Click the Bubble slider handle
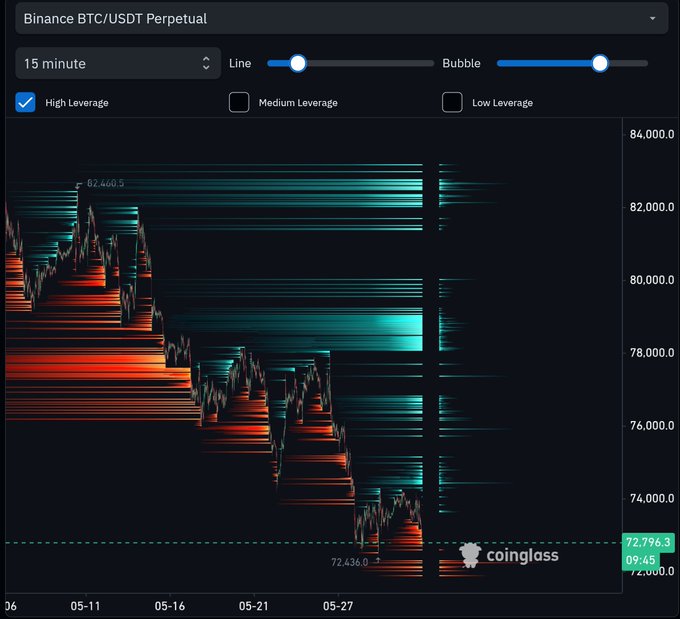This screenshot has width=680, height=619. [600, 63]
